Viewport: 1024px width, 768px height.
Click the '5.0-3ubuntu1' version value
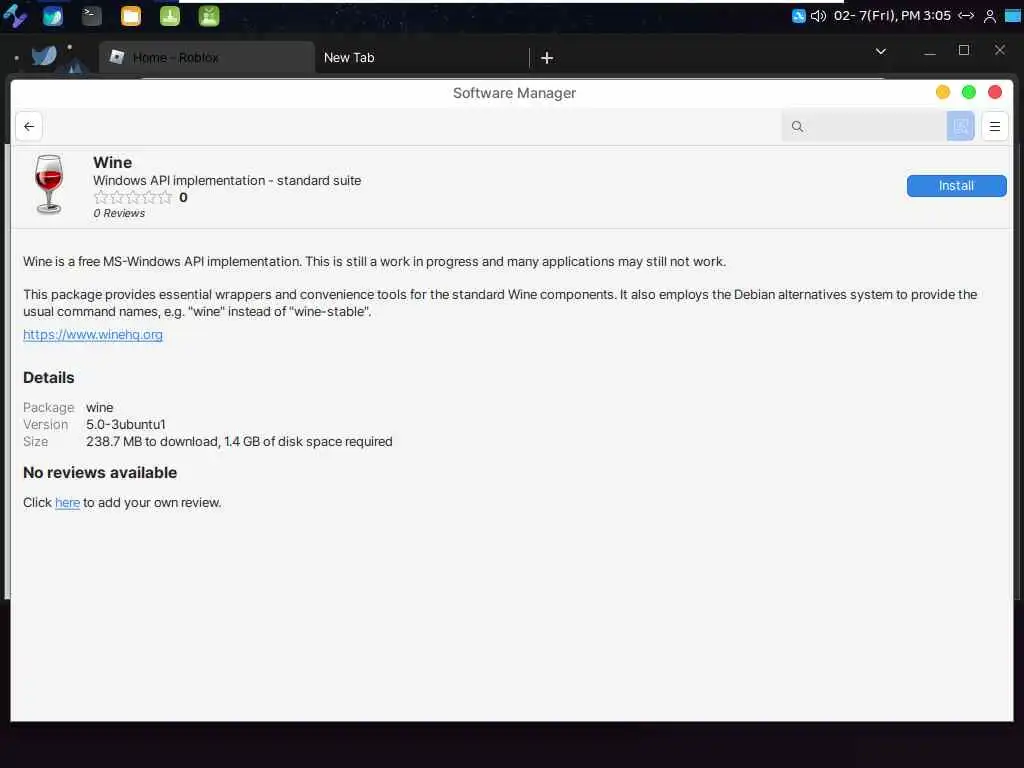tap(126, 424)
